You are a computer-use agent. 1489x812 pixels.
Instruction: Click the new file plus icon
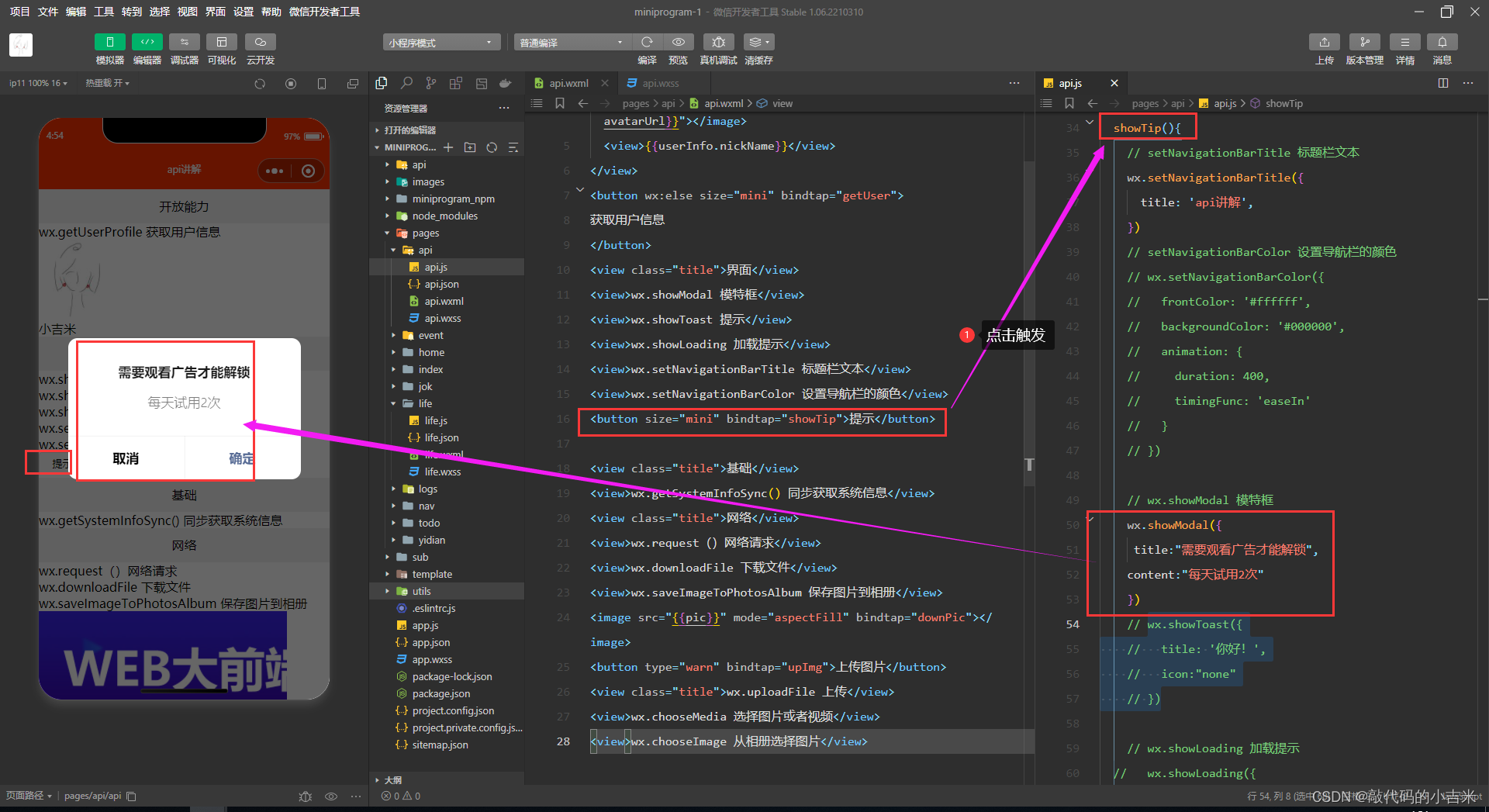point(448,147)
